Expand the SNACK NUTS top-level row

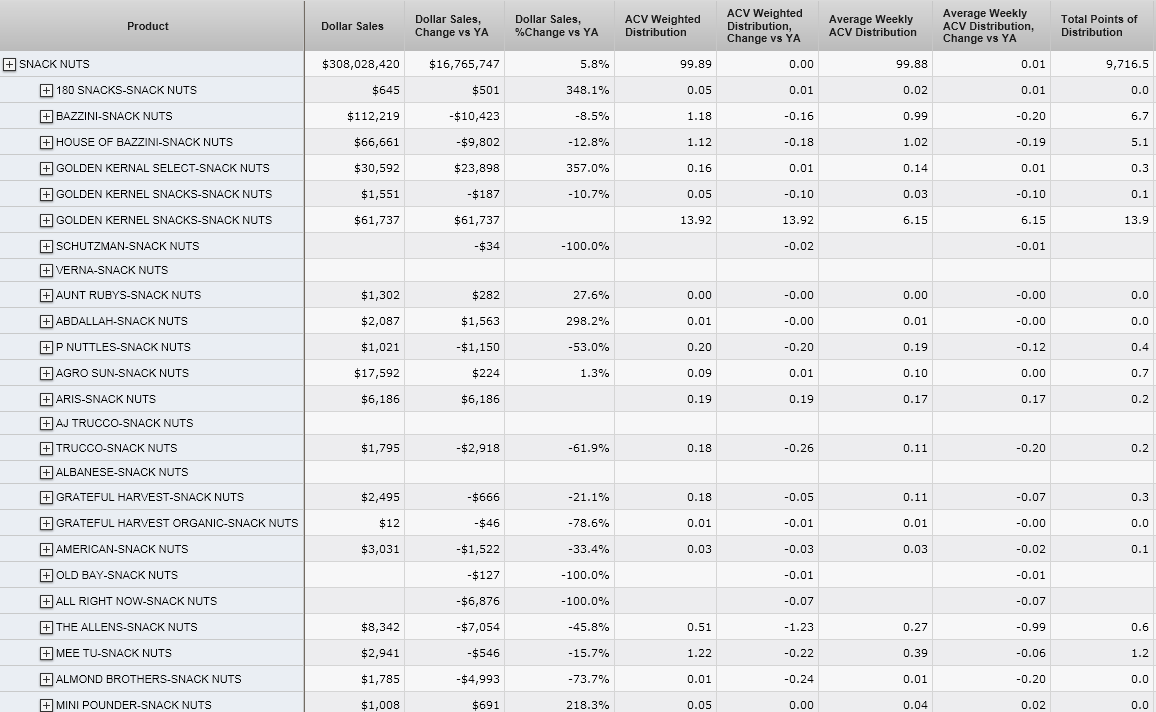pyautogui.click(x=9, y=64)
